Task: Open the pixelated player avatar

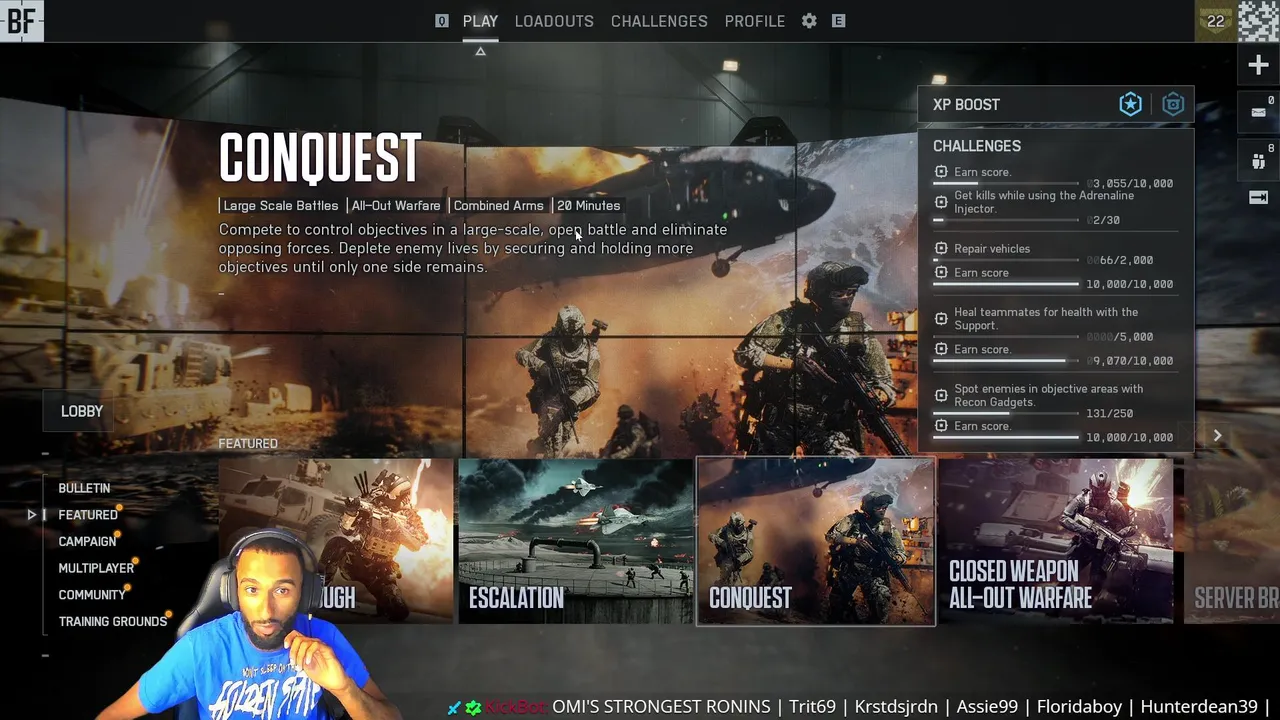Action: (x=1258, y=21)
